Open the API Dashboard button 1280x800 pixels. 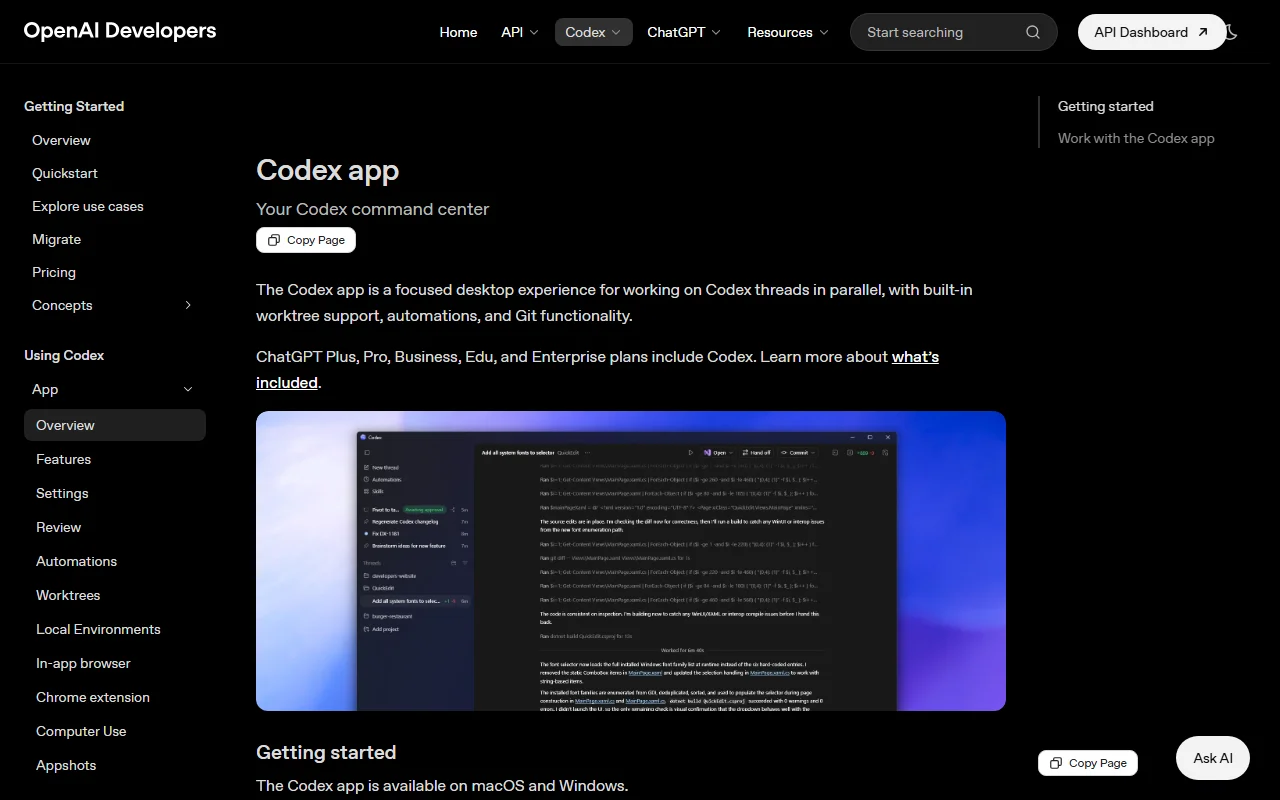click(1152, 32)
